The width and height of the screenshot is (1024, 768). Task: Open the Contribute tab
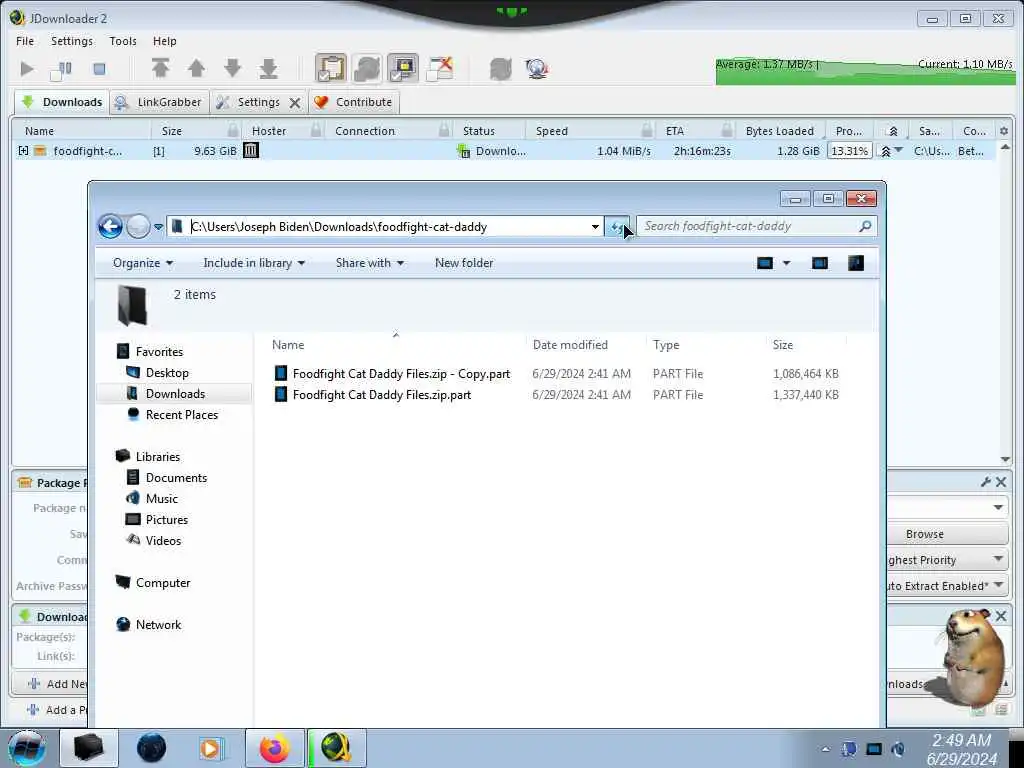(353, 102)
